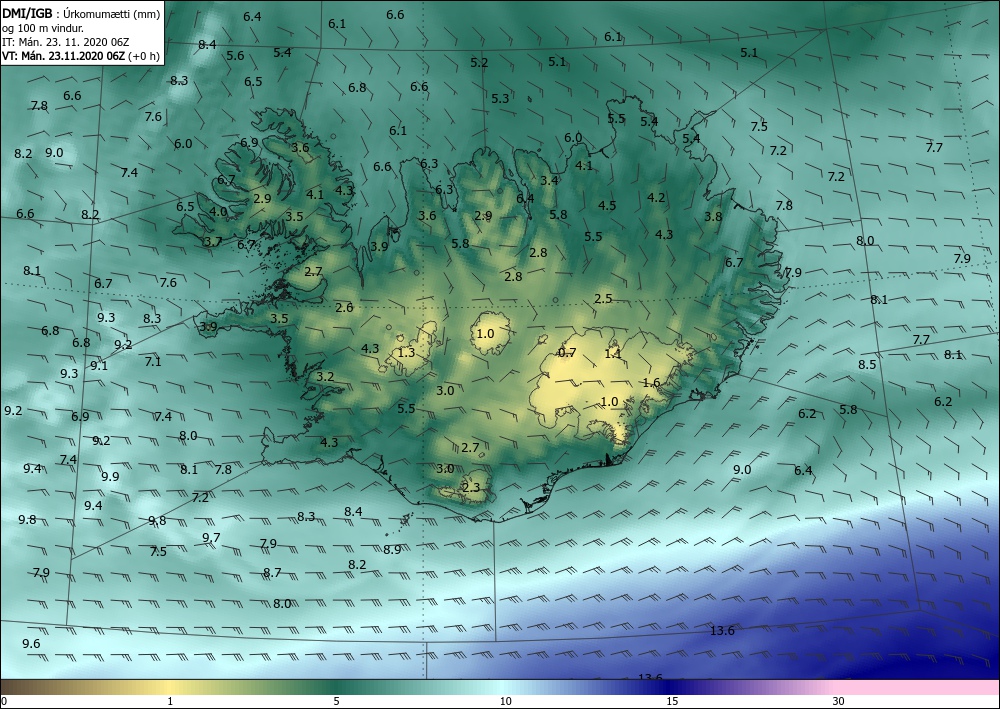
Task: Click the '8.5' value over the sea
Action: tap(867, 365)
